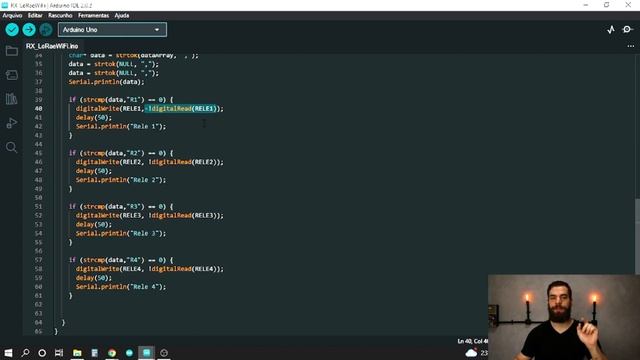The width and height of the screenshot is (640, 360).
Task: Open the Boards Manager sidebar icon
Action: (x=11, y=75)
